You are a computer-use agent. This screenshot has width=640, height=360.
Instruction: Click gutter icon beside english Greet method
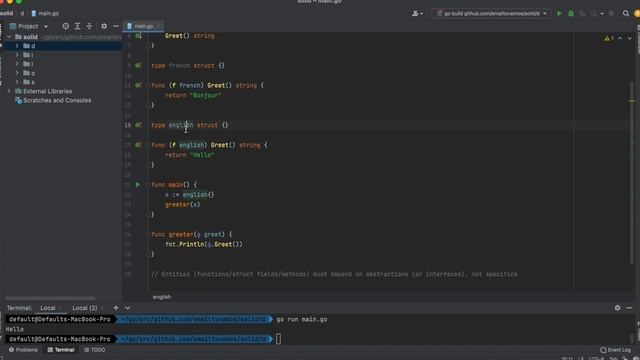click(x=138, y=145)
